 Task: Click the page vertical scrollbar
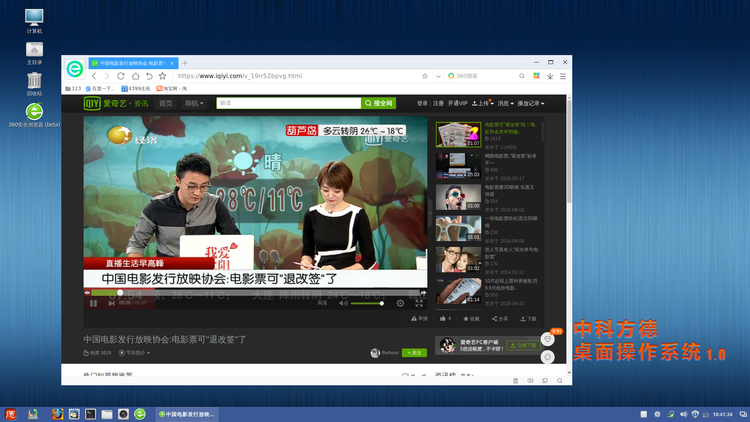569,151
